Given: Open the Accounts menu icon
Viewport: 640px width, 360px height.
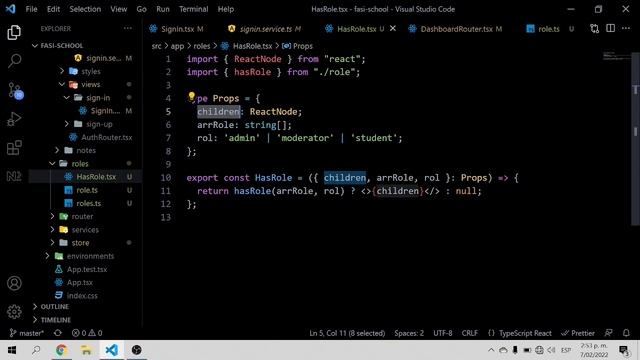Looking at the screenshot, I should click(14, 283).
